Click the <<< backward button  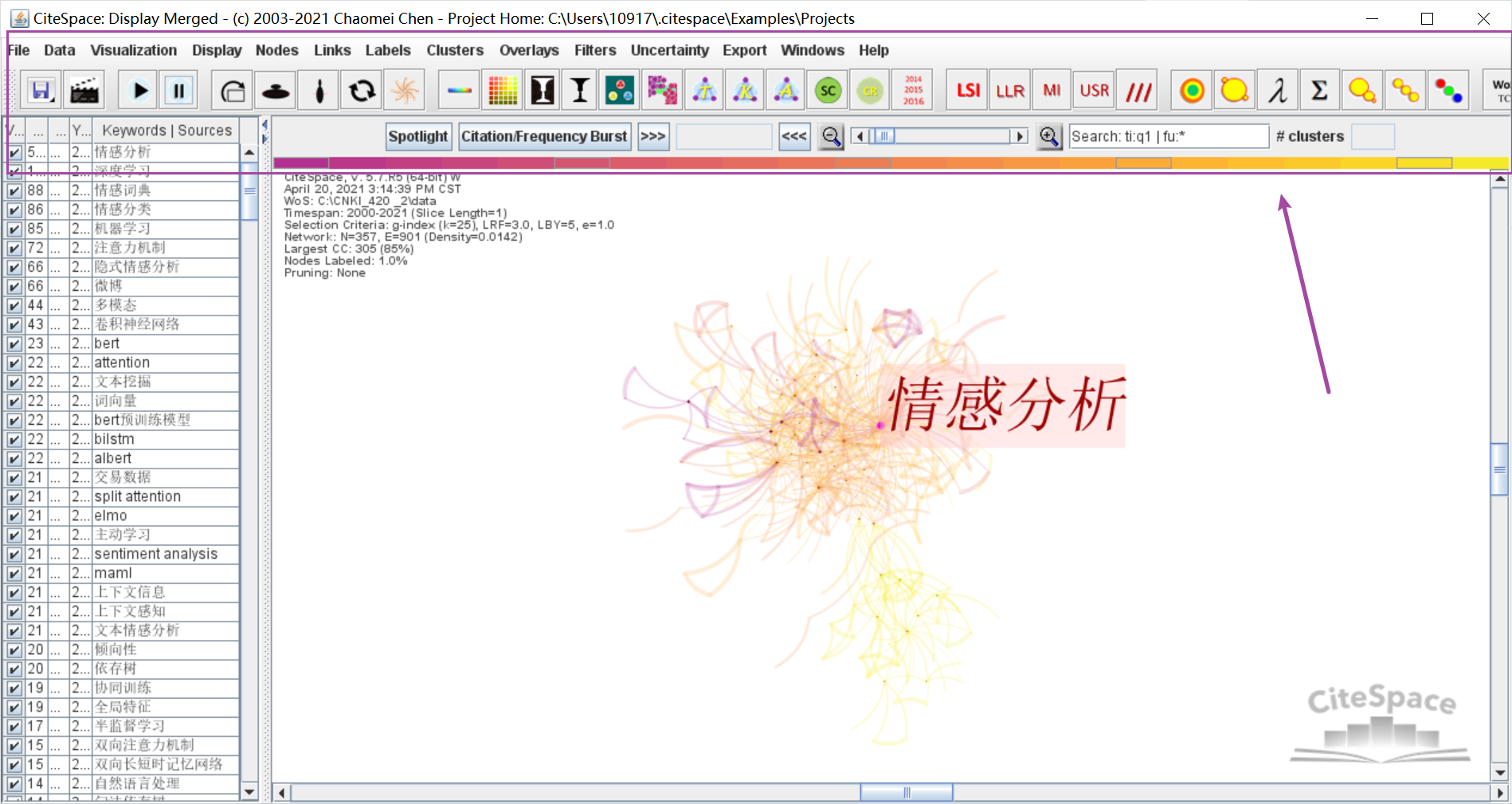click(794, 136)
